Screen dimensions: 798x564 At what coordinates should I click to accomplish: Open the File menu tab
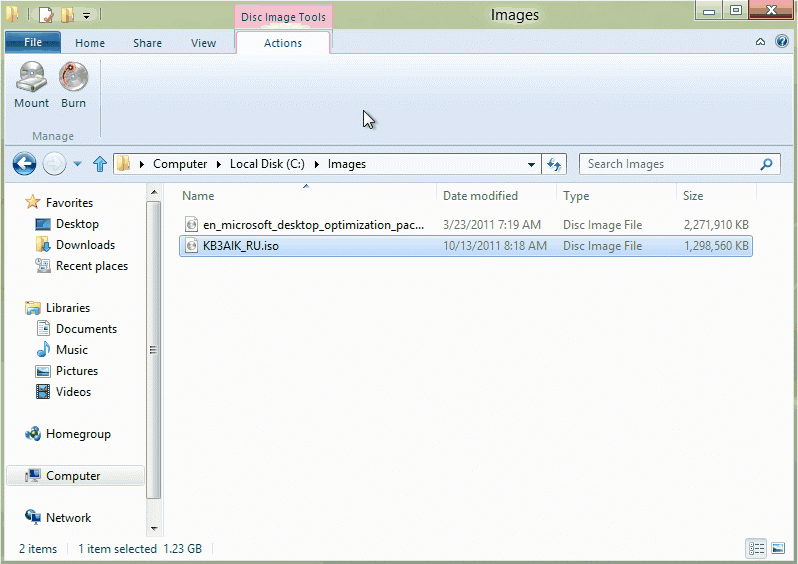pyautogui.click(x=33, y=42)
